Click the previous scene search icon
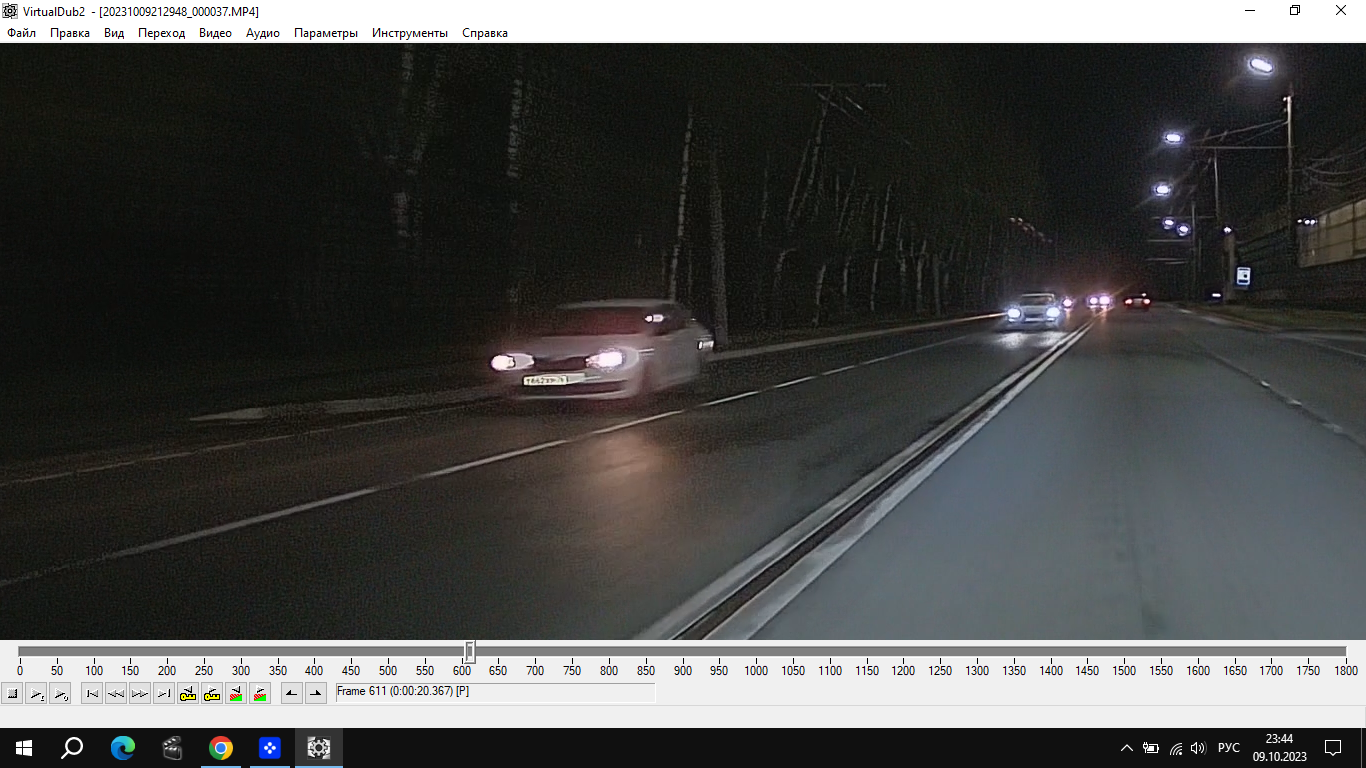The image size is (1366, 768). click(236, 693)
